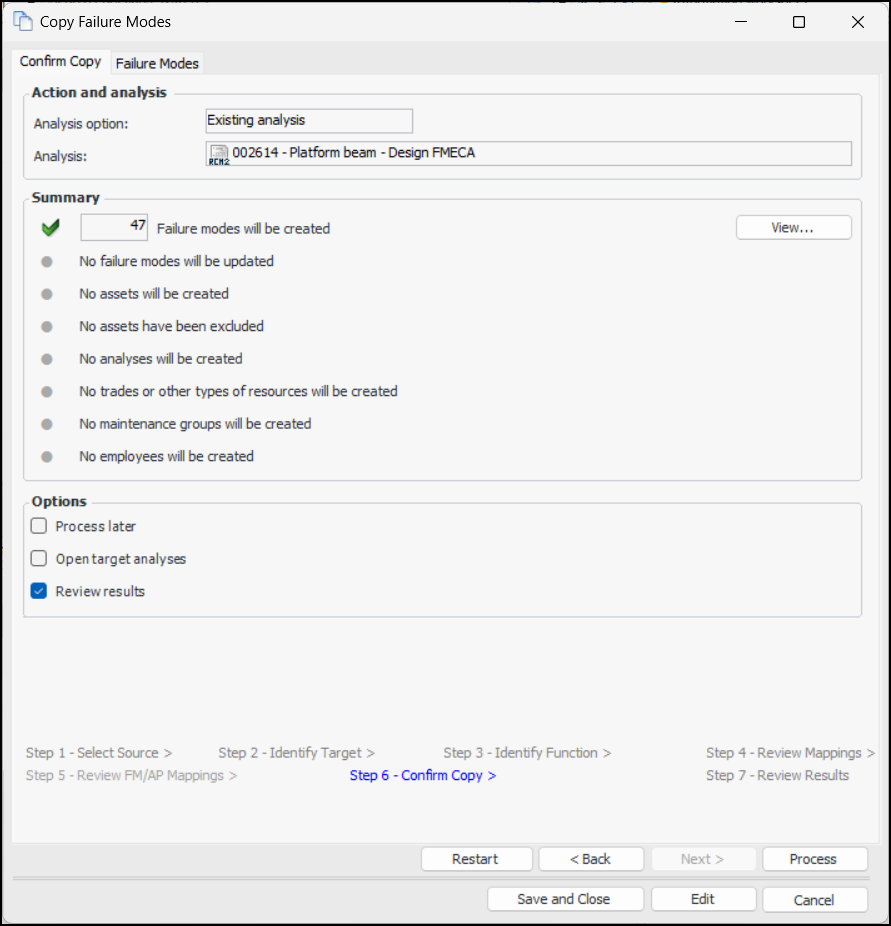This screenshot has width=891, height=926.
Task: Click the disabled Next > button
Action: pos(703,859)
